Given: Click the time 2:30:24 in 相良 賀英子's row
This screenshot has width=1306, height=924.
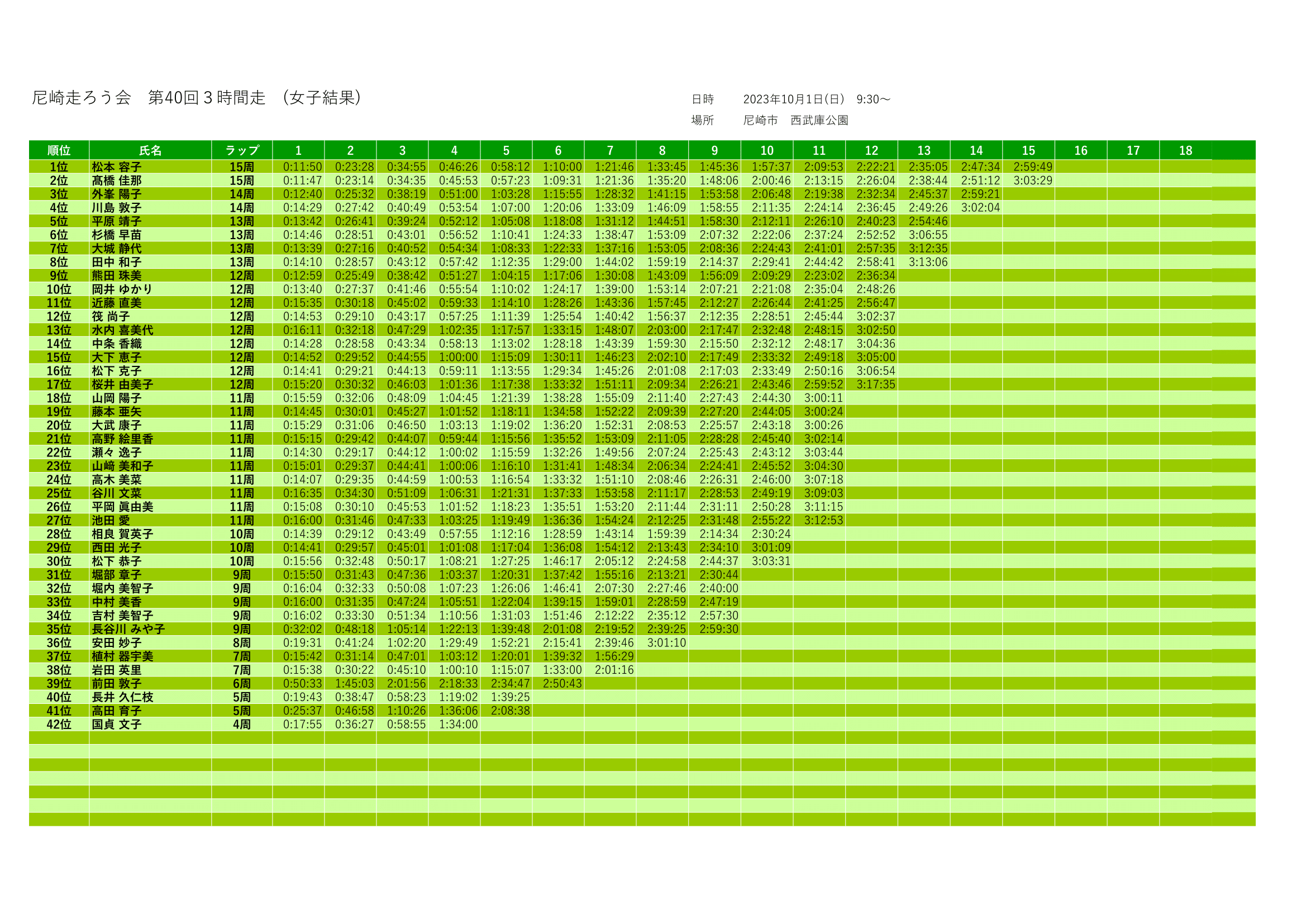Looking at the screenshot, I should click(x=771, y=534).
